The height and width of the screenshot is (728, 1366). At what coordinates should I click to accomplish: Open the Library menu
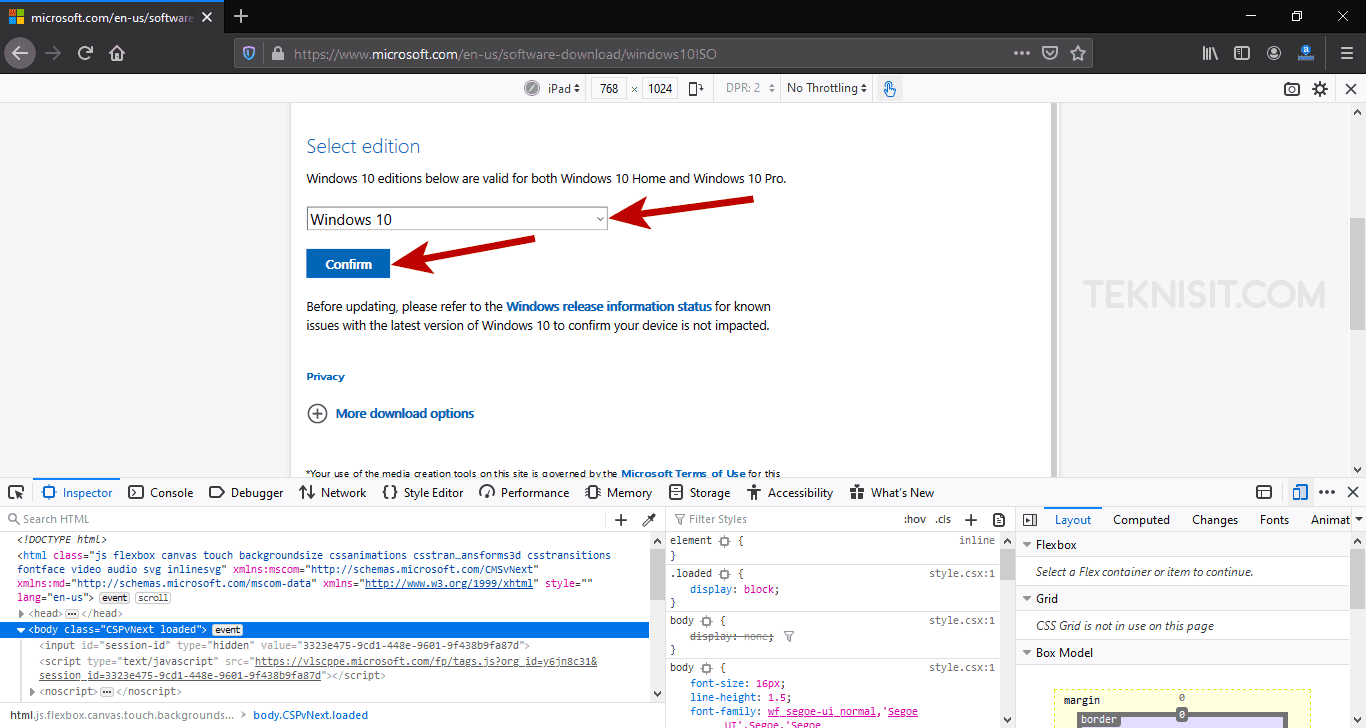[x=1210, y=53]
